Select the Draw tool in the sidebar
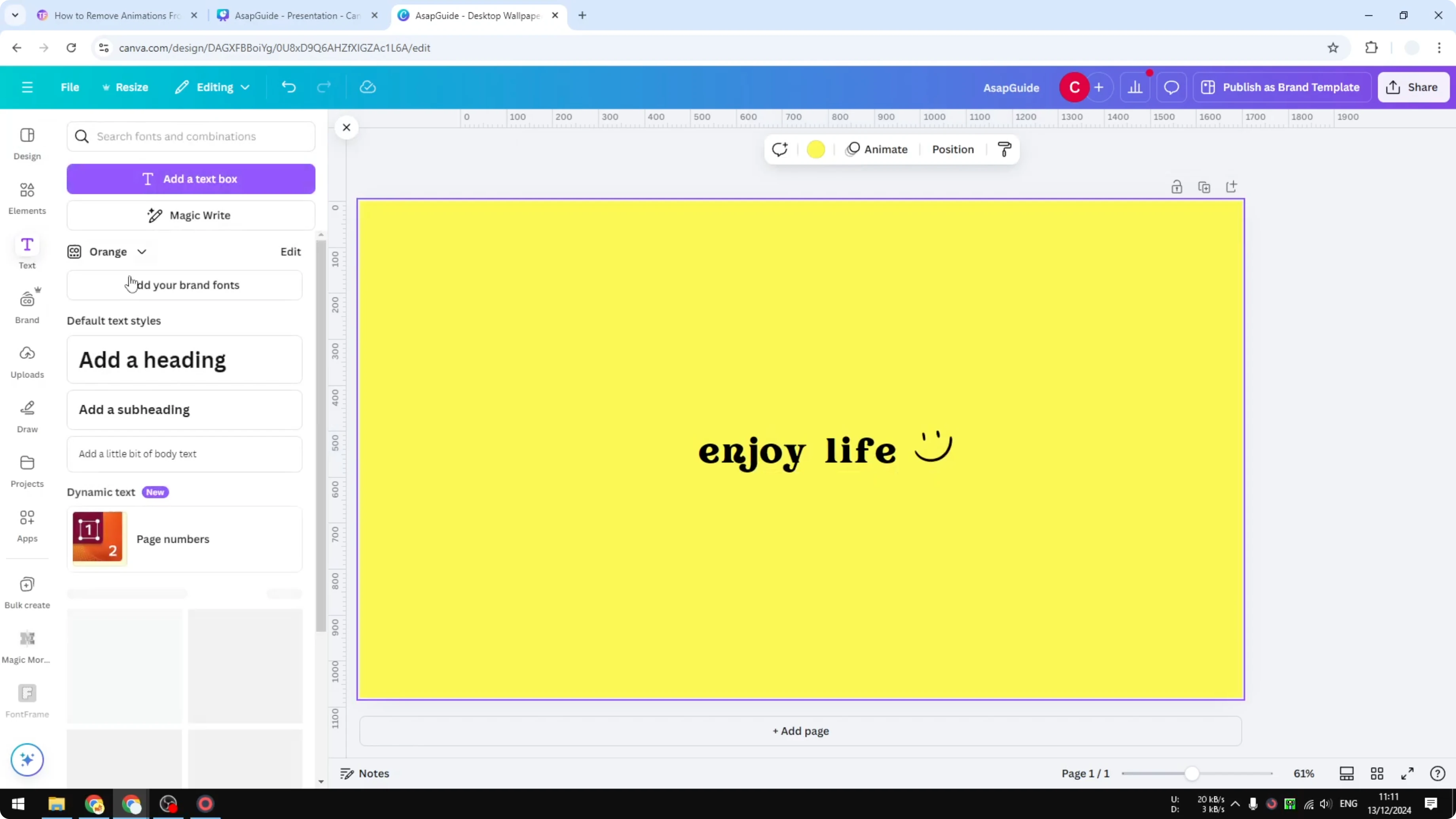The height and width of the screenshot is (819, 1456). point(27,415)
